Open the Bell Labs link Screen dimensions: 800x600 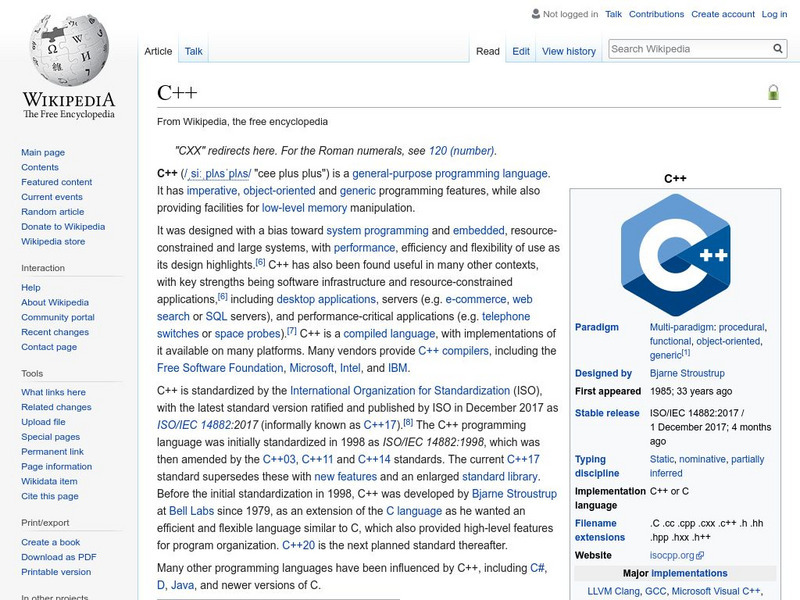191,511
